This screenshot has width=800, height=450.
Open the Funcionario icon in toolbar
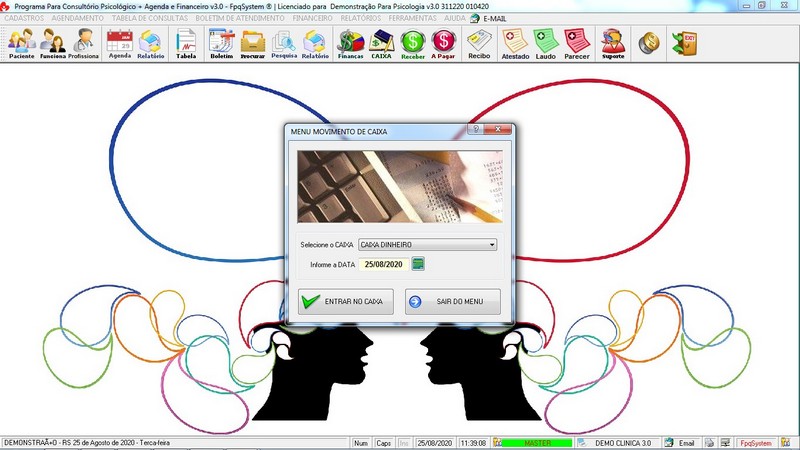click(x=53, y=44)
